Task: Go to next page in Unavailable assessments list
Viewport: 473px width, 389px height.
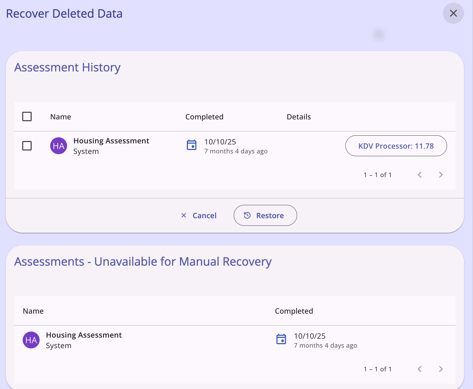Action: pos(441,369)
